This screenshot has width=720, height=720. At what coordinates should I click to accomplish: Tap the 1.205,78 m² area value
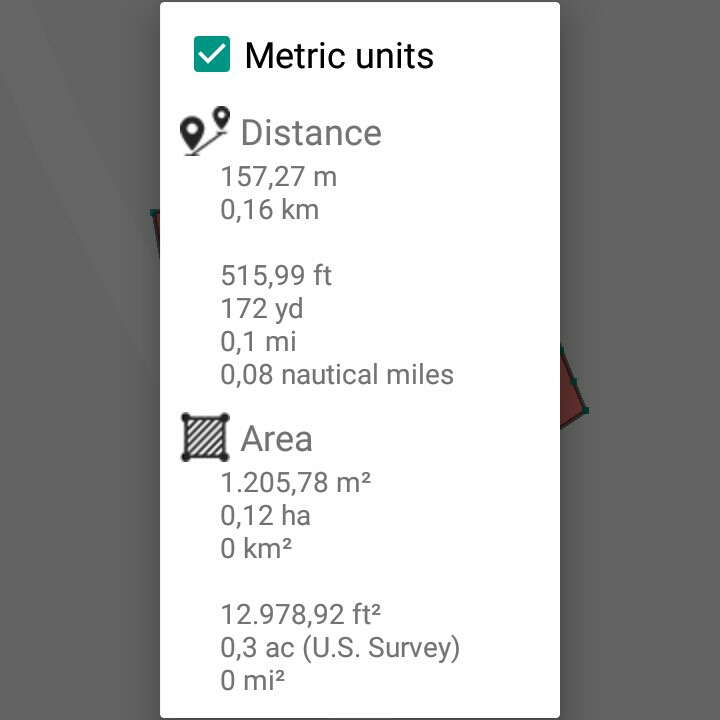(296, 483)
